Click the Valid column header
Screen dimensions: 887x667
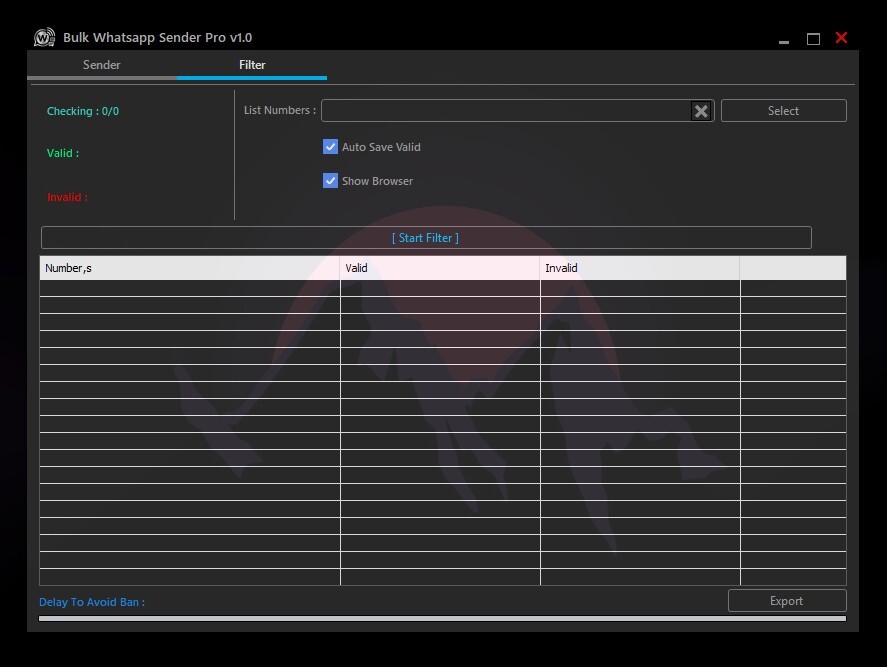440,268
